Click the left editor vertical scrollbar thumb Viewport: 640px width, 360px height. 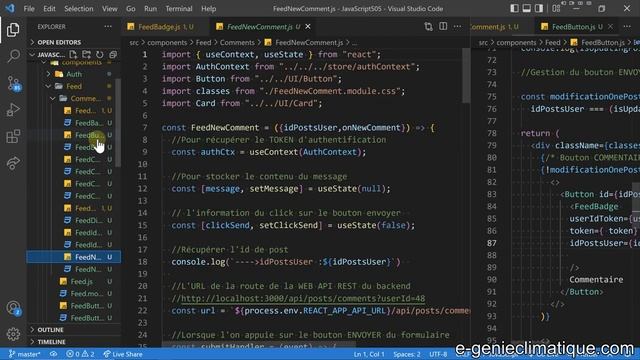pyautogui.click(x=466, y=76)
